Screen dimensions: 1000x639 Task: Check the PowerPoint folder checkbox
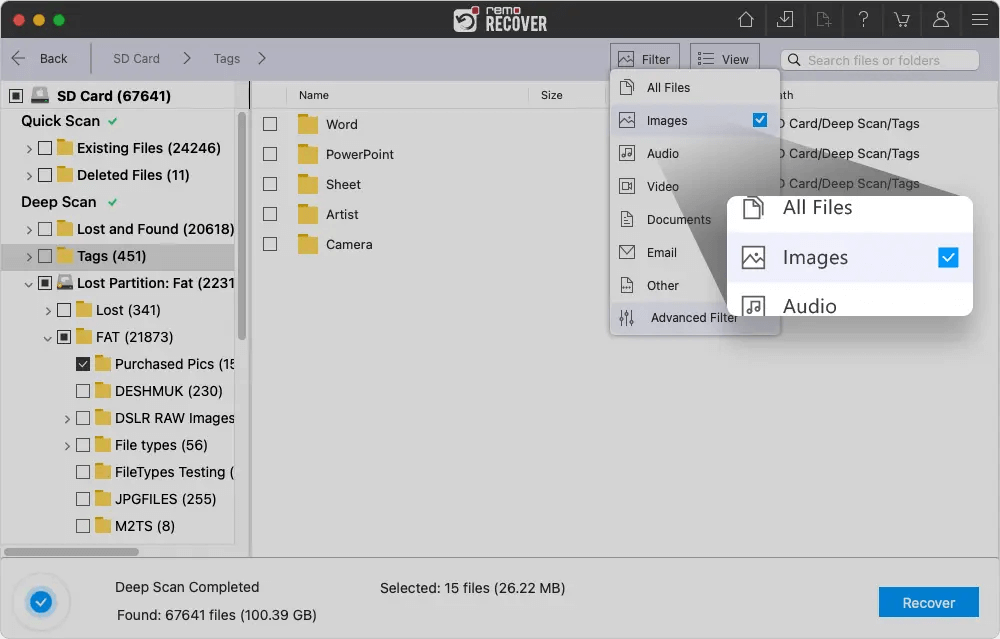pyautogui.click(x=270, y=154)
